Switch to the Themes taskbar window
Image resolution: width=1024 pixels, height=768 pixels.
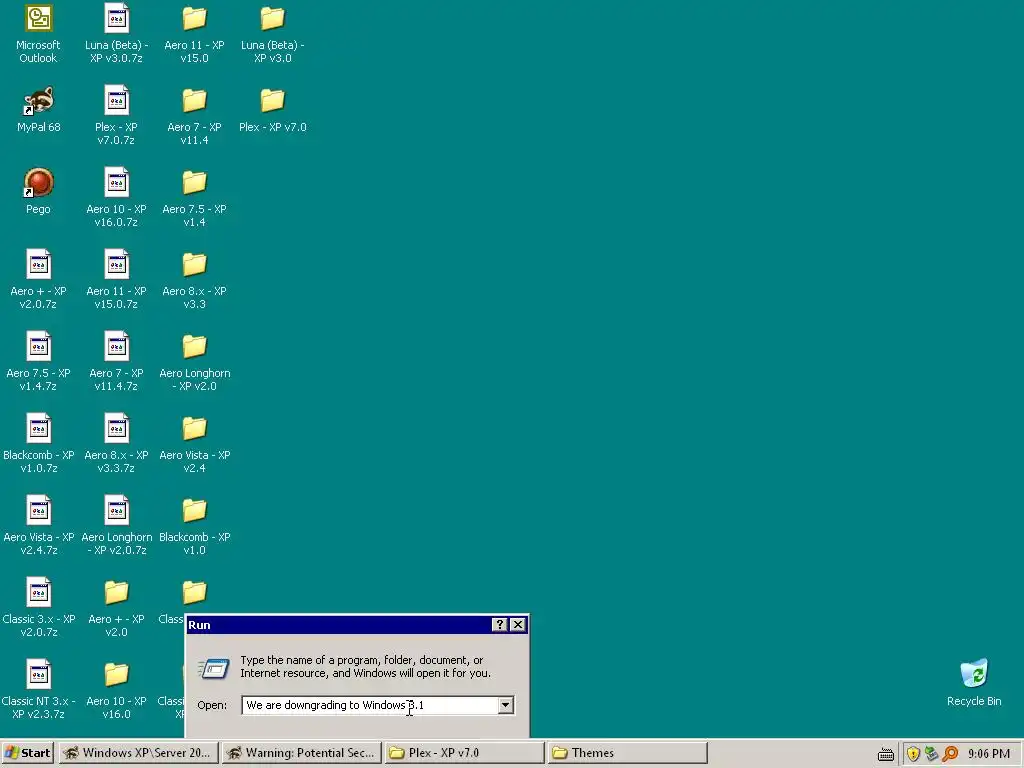click(628, 753)
